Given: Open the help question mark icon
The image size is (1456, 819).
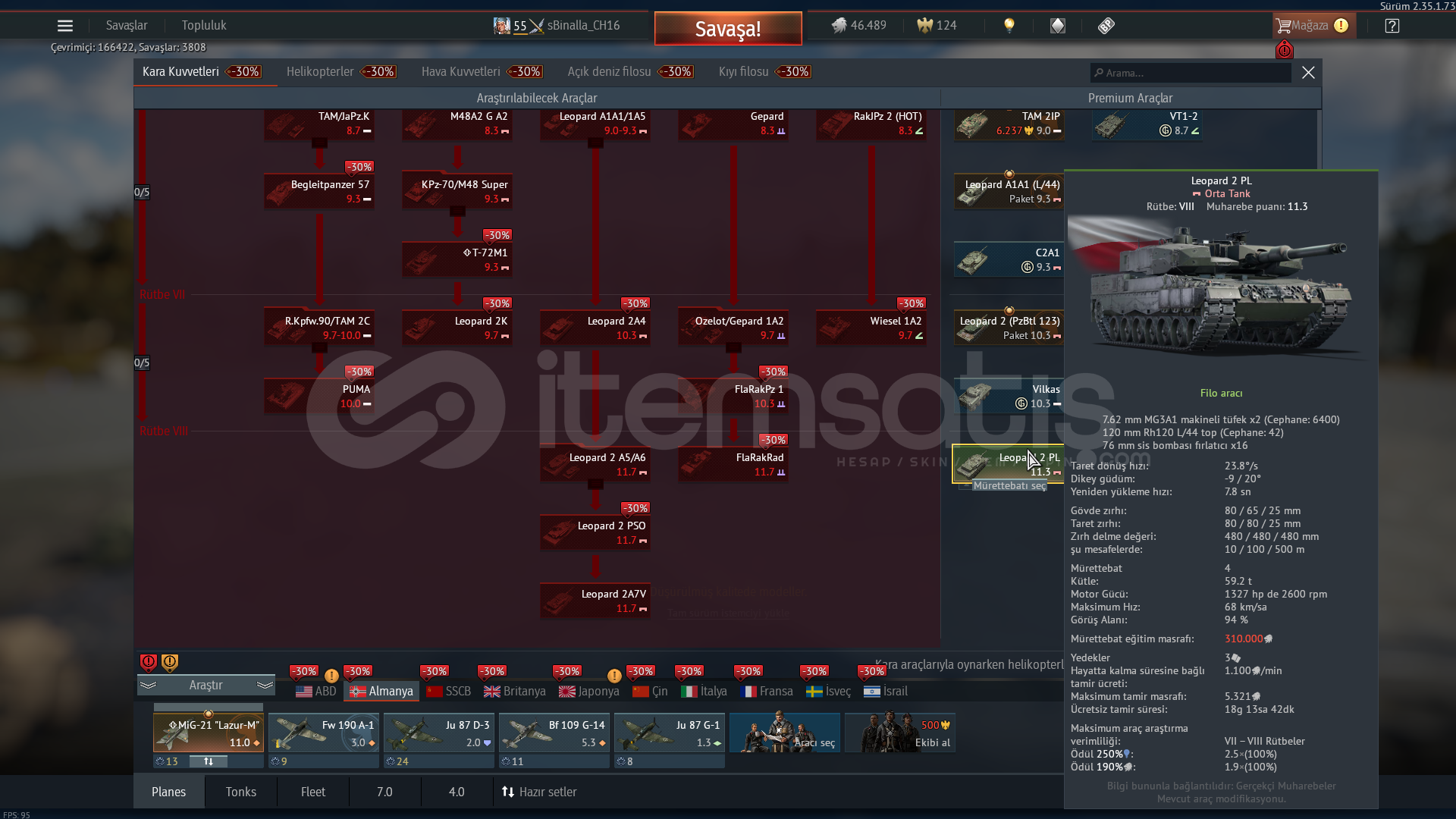Looking at the screenshot, I should click(x=1392, y=26).
